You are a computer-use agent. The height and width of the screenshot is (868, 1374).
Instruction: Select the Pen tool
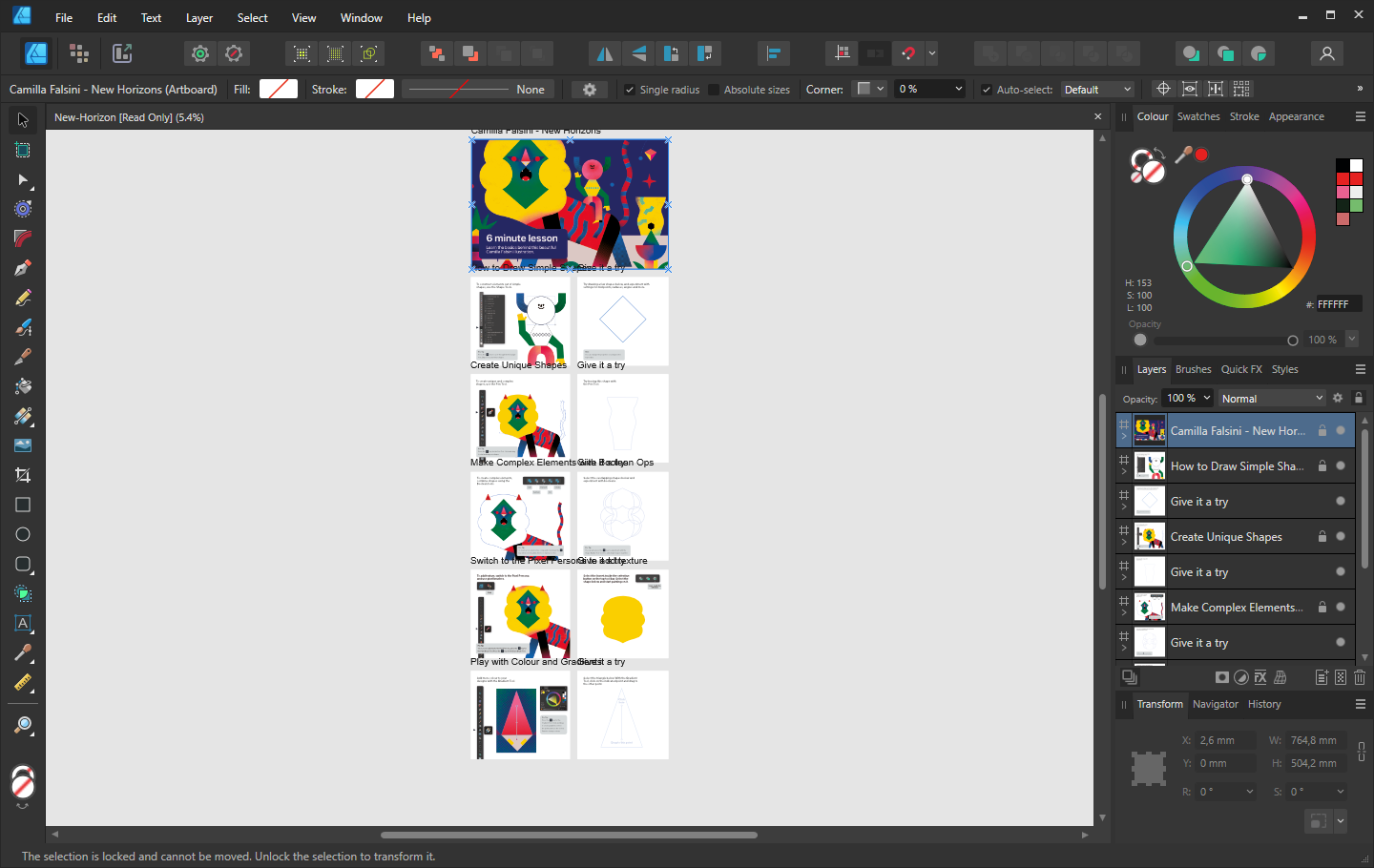click(x=23, y=268)
